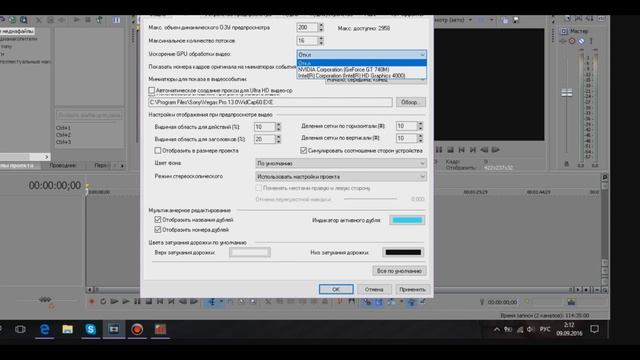Viewport: 640px width, 360px height.
Task: Toggle simulate device aspect ratio checkbox
Action: tap(303, 151)
